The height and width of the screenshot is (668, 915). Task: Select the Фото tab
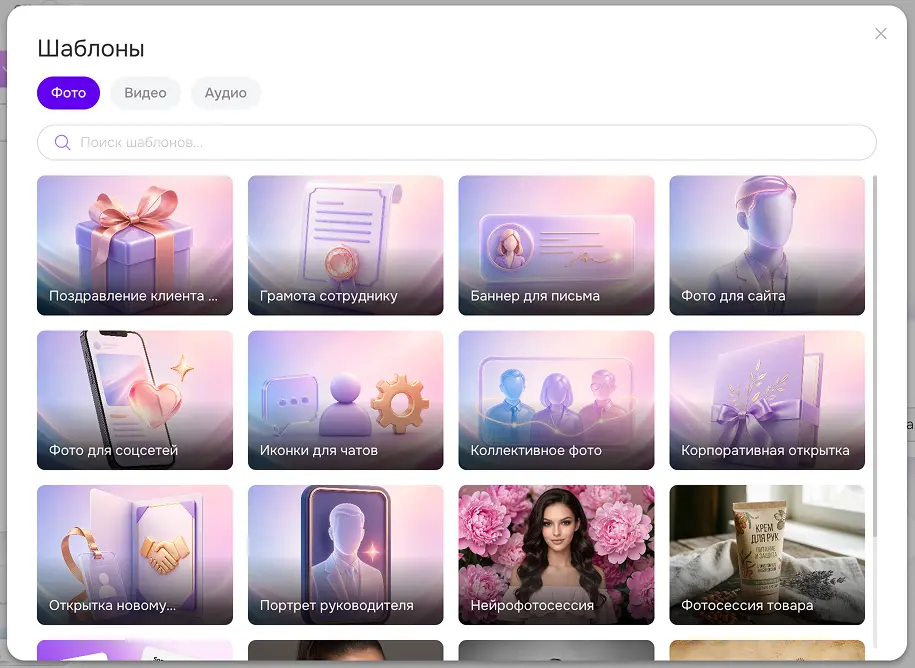(x=68, y=93)
